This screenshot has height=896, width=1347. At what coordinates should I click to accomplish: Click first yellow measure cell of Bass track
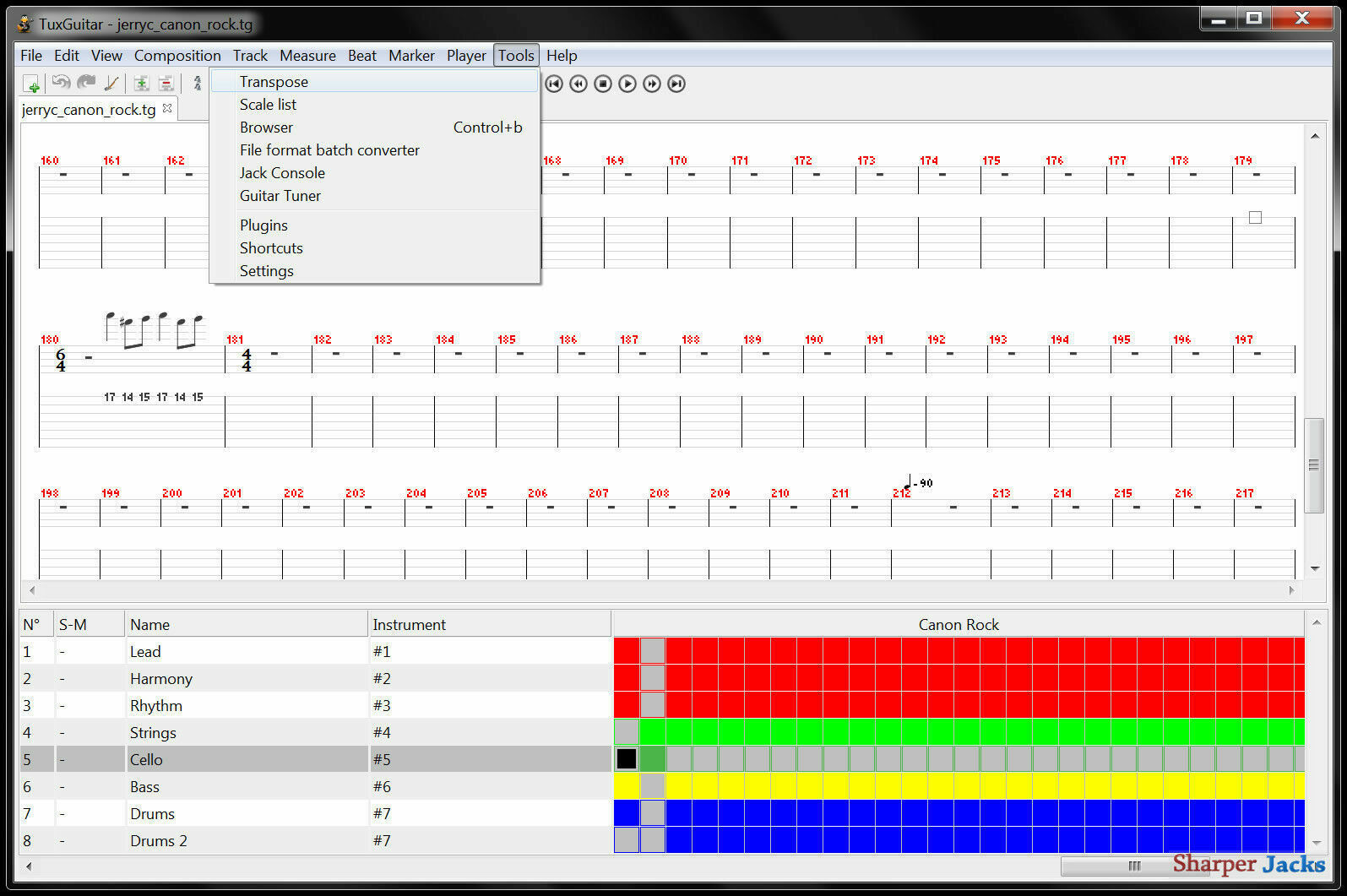627,785
